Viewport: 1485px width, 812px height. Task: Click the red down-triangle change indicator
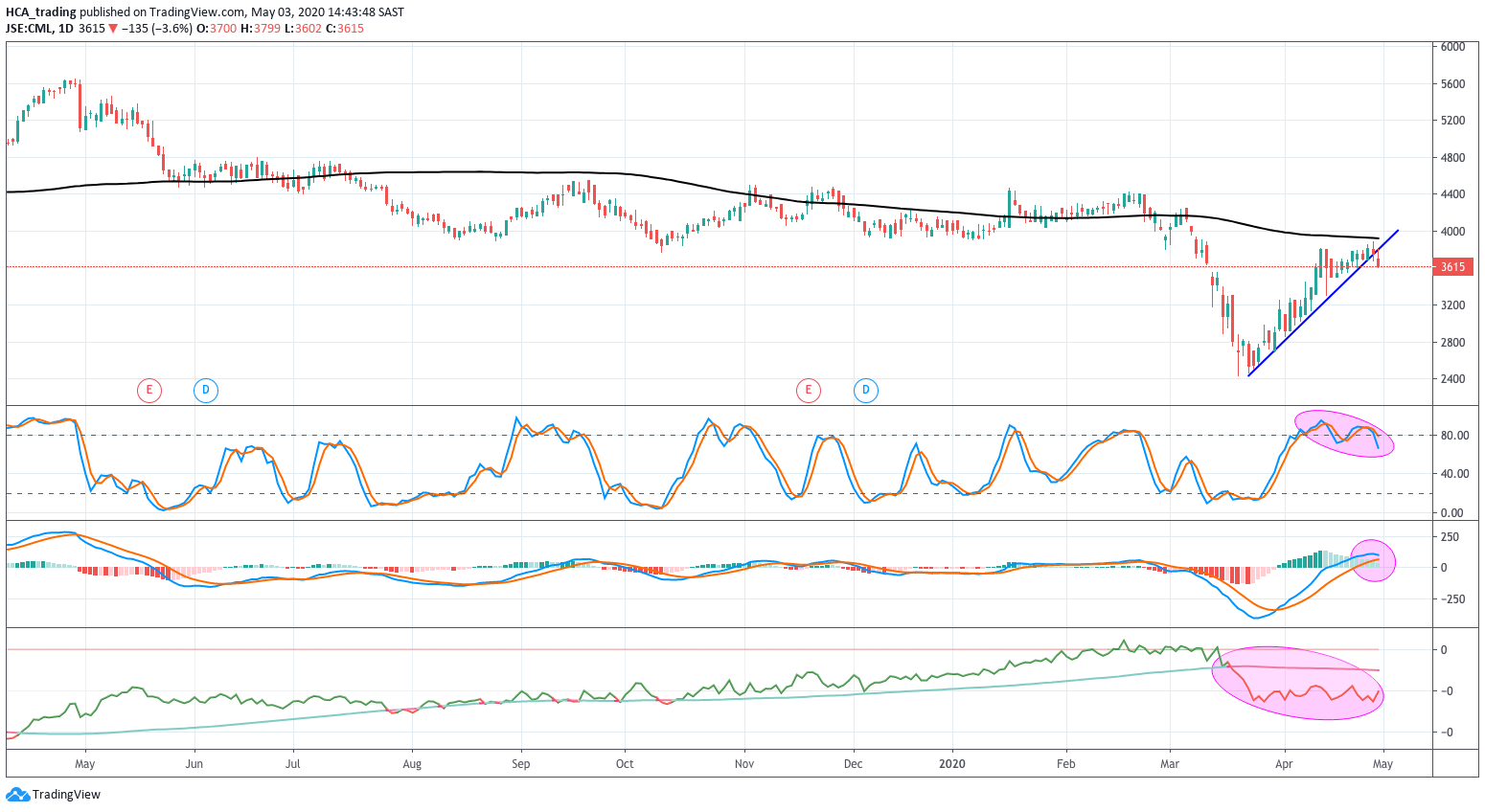(x=113, y=28)
